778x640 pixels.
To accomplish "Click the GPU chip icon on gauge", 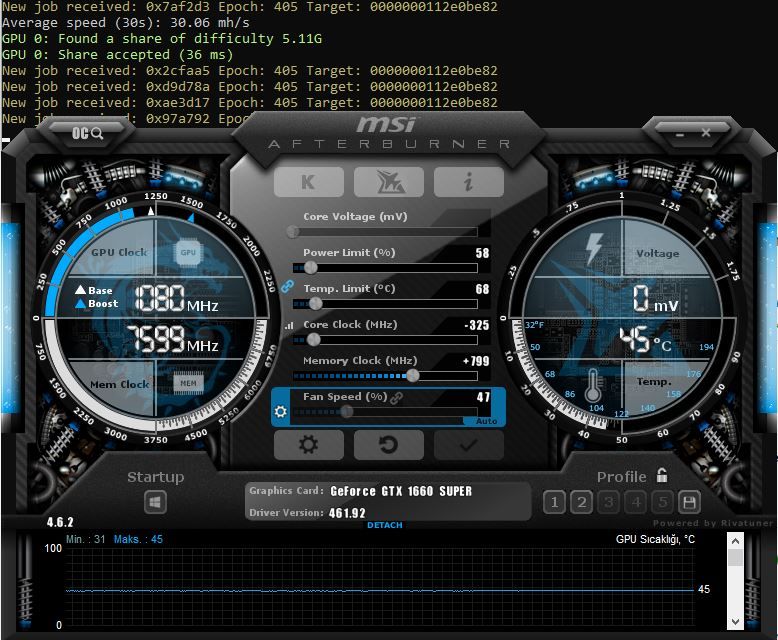I will 188,253.
